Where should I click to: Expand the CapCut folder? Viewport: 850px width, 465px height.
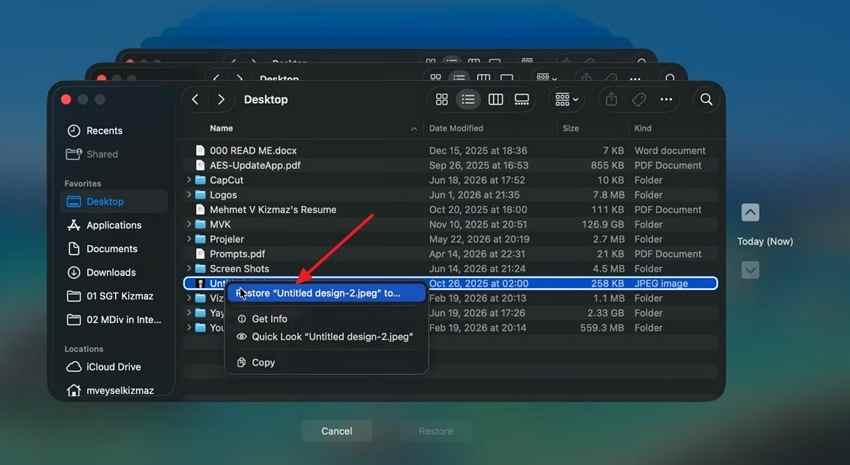point(189,180)
